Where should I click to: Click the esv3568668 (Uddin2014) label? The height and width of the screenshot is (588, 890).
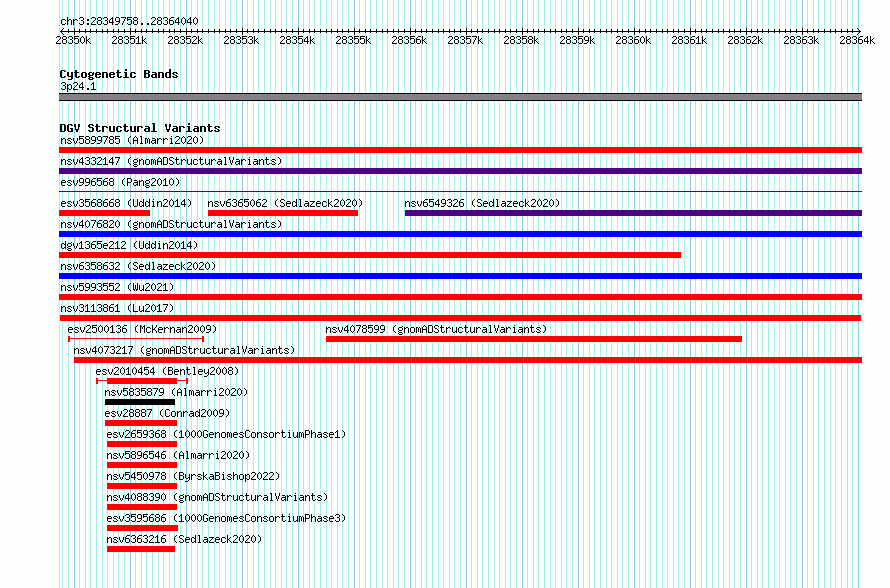point(126,203)
